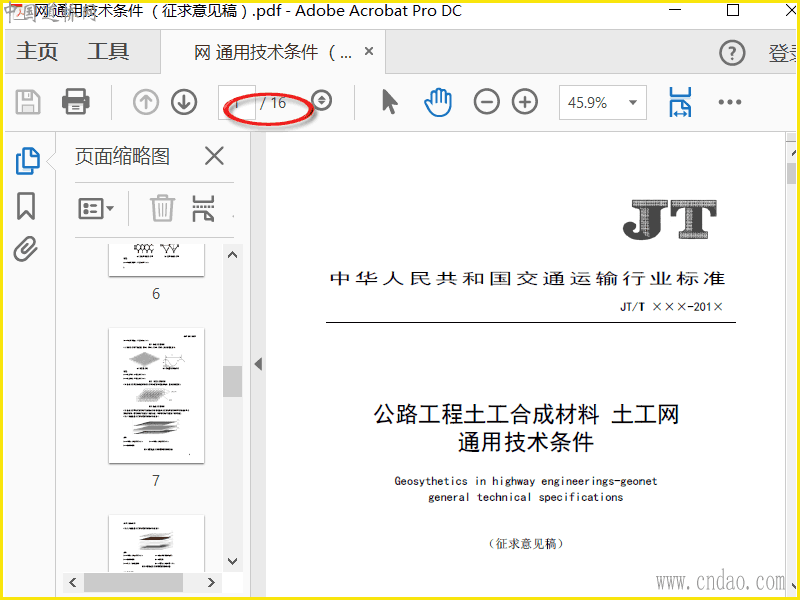Image resolution: width=800 pixels, height=600 pixels.
Task: Select the 通用技术条件 document tab
Action: point(272,52)
